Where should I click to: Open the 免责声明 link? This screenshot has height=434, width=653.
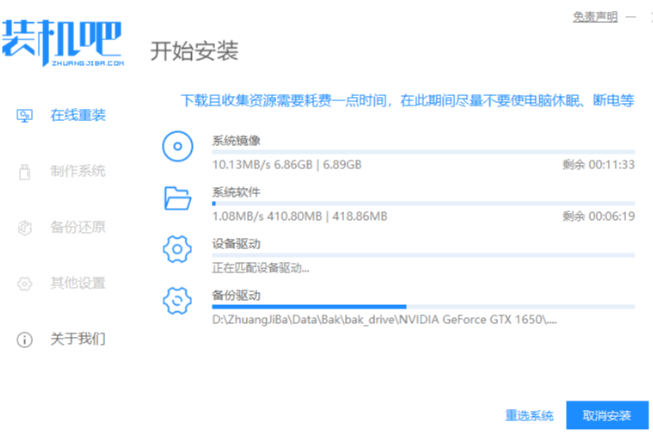click(x=594, y=17)
